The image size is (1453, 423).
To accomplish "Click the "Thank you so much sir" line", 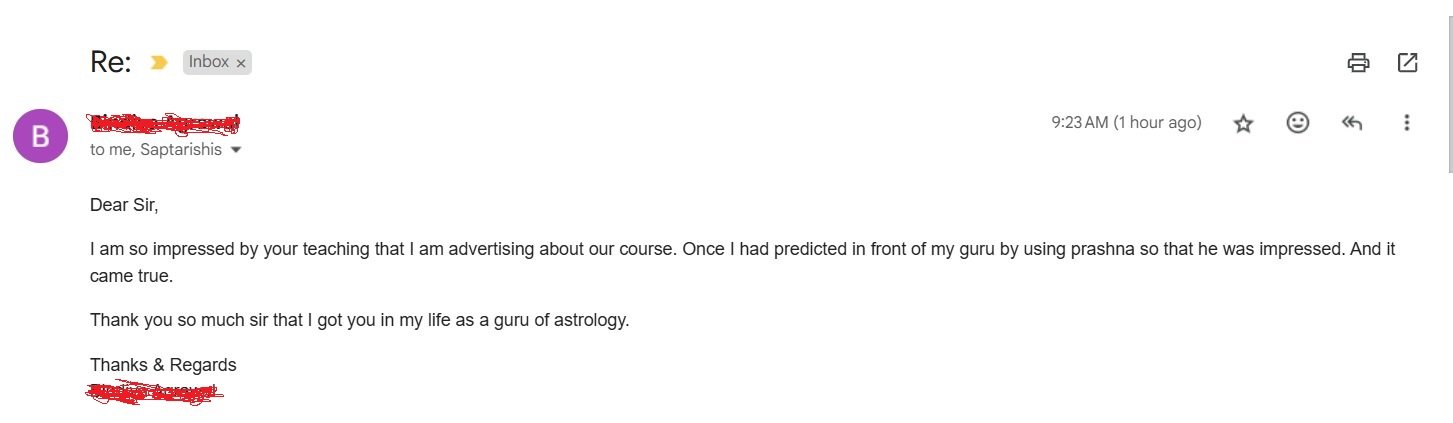I will click(360, 321).
